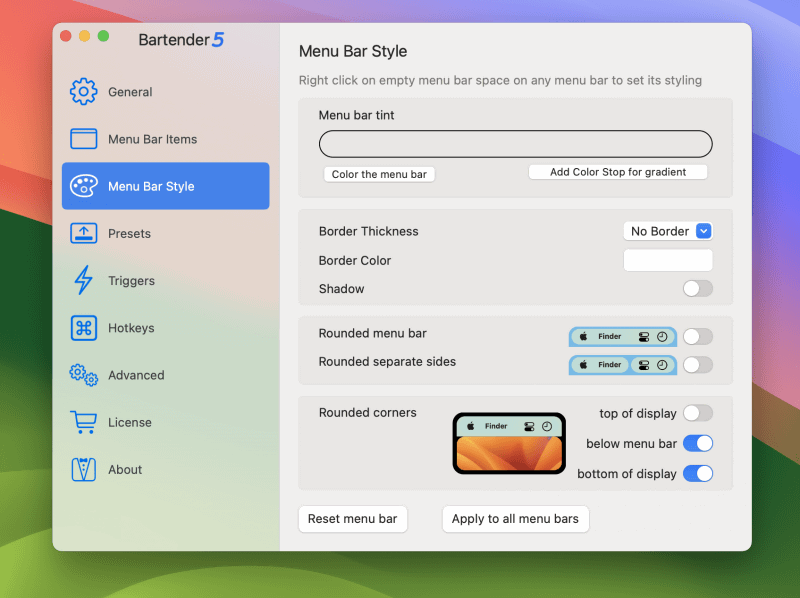Click the About tuxedo icon
This screenshot has height=598, width=800.
[85, 469]
